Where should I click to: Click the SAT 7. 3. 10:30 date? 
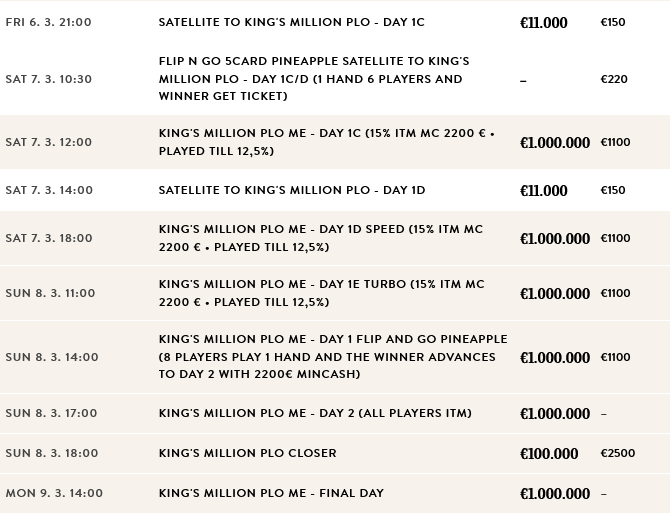(48, 79)
